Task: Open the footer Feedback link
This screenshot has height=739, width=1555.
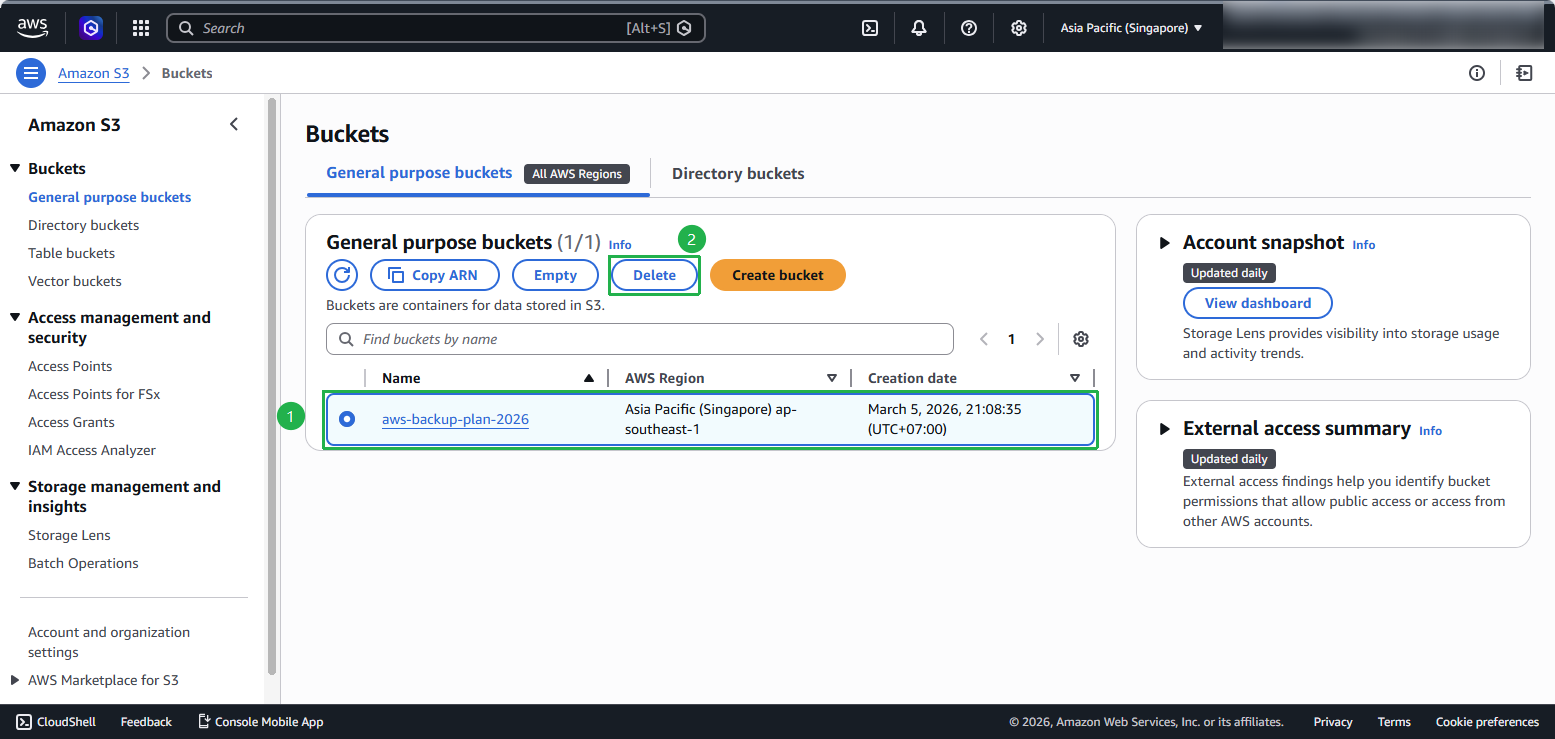Action: point(146,722)
